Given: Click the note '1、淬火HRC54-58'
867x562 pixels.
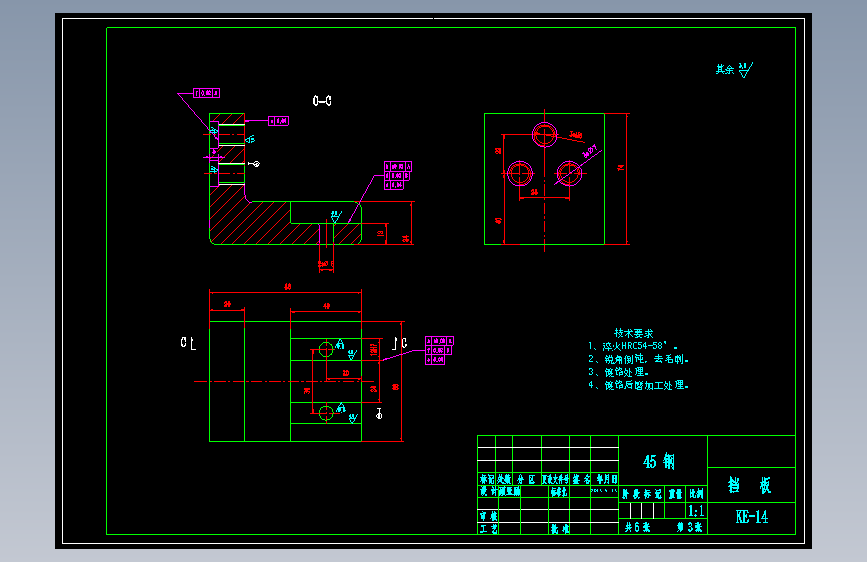Looking at the screenshot, I should (x=633, y=346).
